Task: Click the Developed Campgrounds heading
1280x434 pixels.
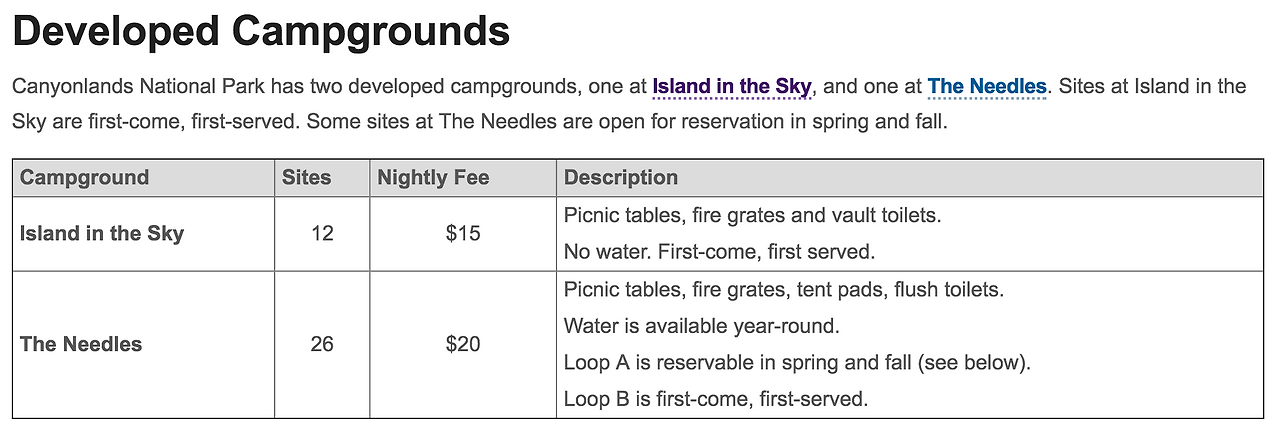Action: tap(262, 32)
